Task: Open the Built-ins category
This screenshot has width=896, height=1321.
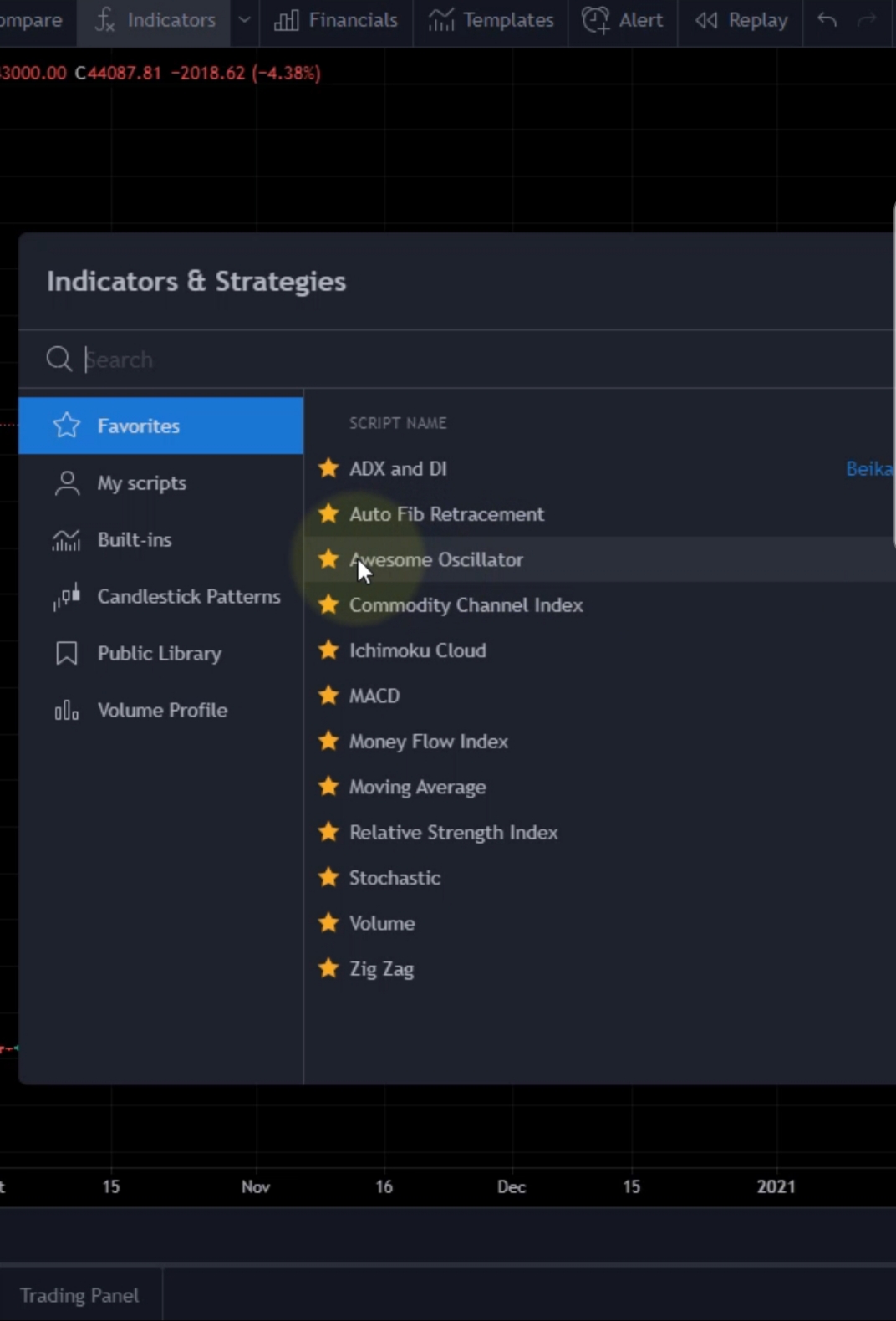Action: tap(160, 539)
